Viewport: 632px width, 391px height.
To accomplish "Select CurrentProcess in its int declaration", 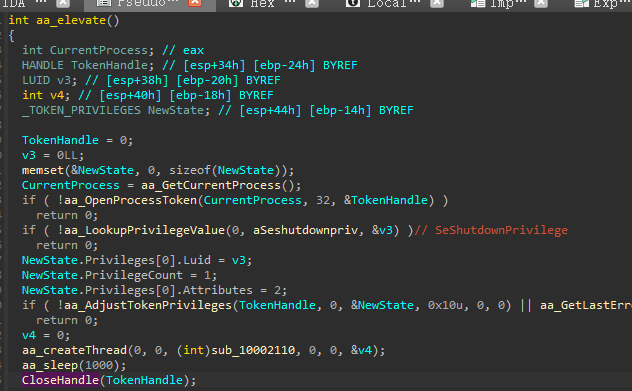I will (99, 50).
